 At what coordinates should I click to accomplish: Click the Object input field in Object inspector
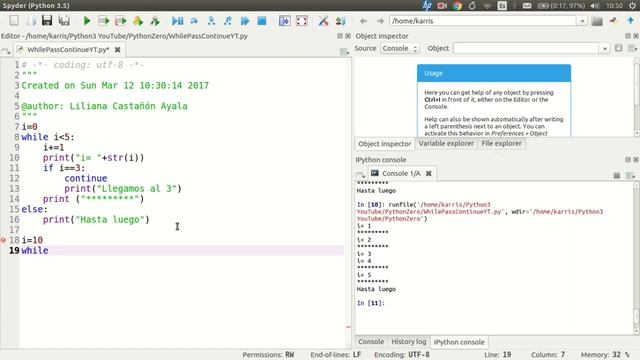coord(526,48)
